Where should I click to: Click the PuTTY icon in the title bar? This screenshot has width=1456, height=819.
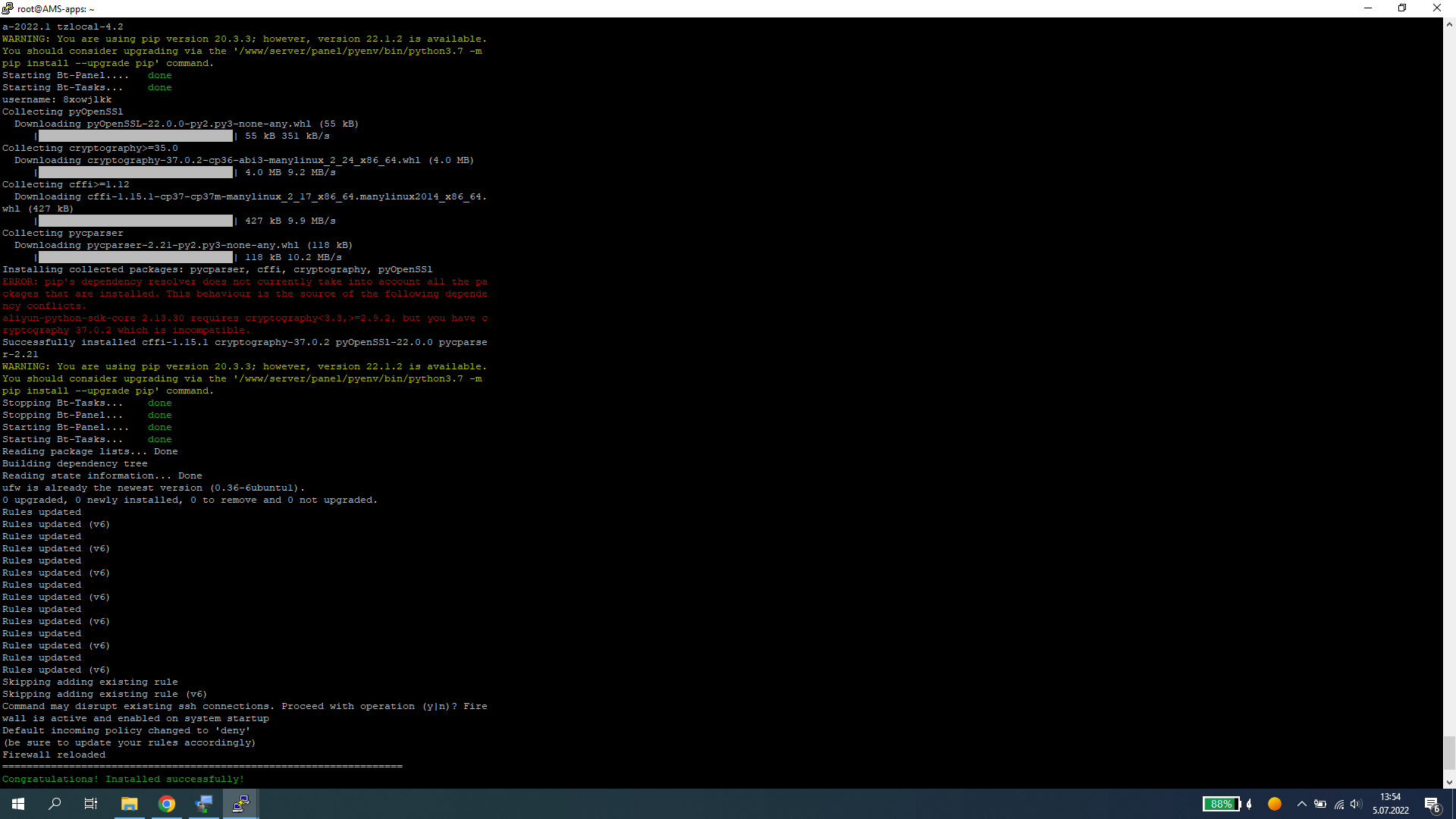pyautogui.click(x=8, y=8)
